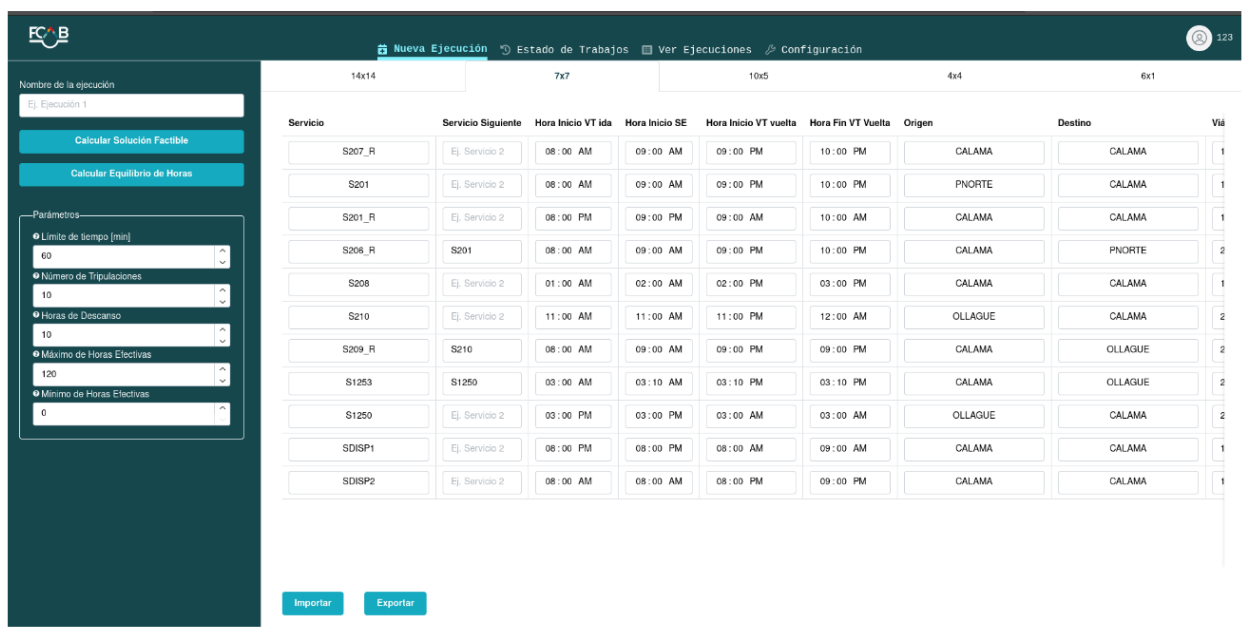The width and height of the screenshot is (1250, 634).
Task: Decrease the Número de Tripulaciones value
Action: [223, 301]
